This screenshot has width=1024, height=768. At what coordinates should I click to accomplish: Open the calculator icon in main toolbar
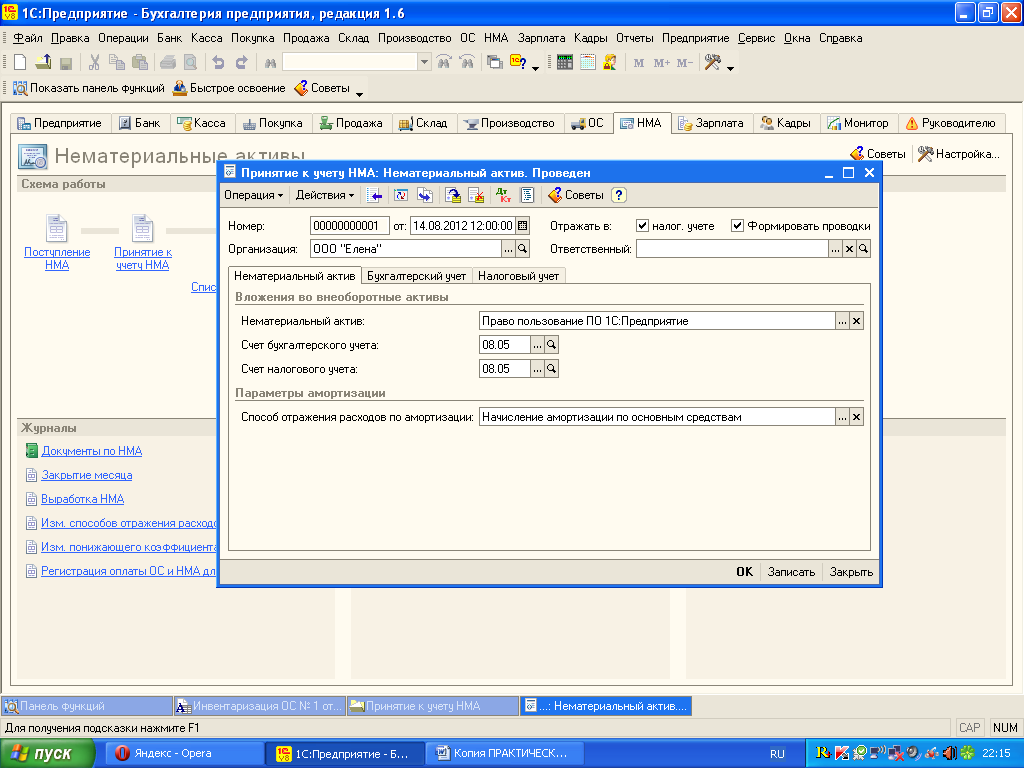pos(565,63)
